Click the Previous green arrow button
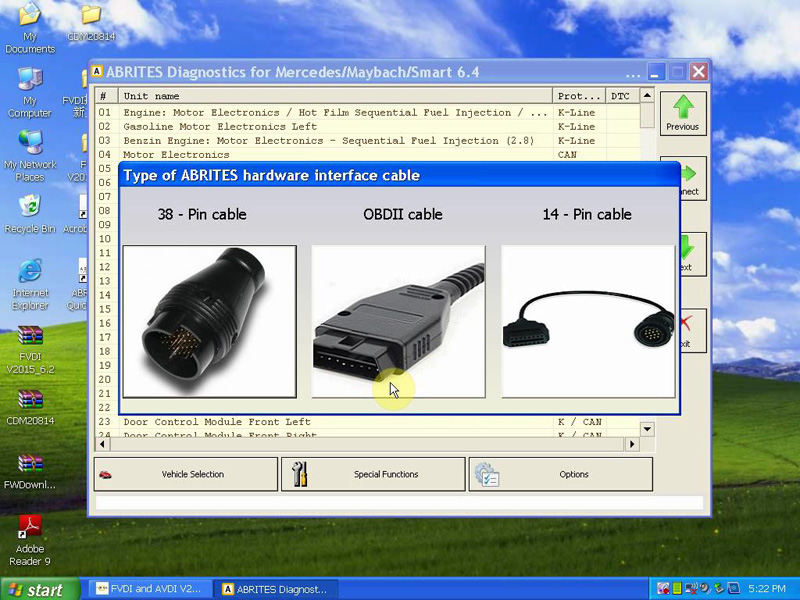 (682, 112)
